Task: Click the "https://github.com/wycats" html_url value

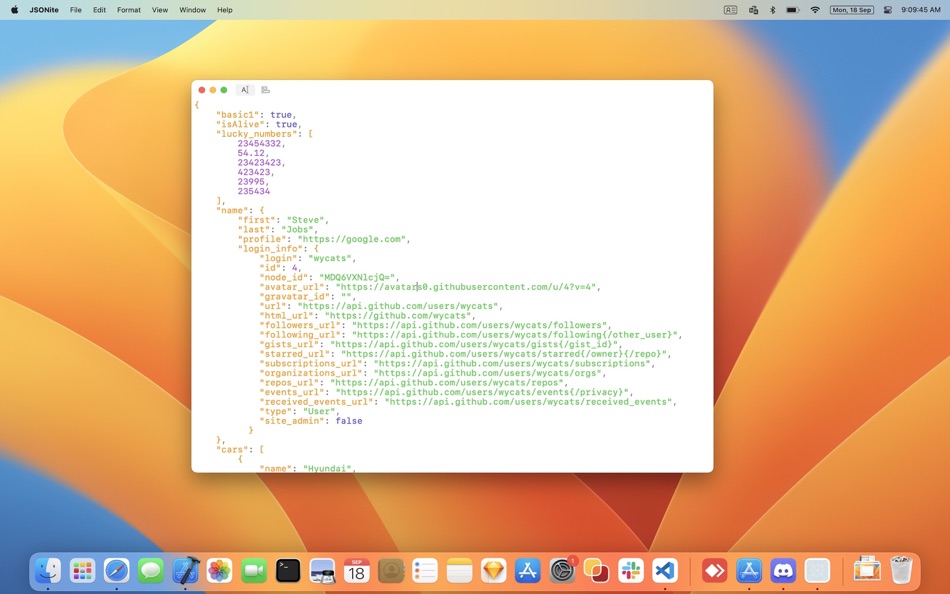Action: [x=397, y=315]
